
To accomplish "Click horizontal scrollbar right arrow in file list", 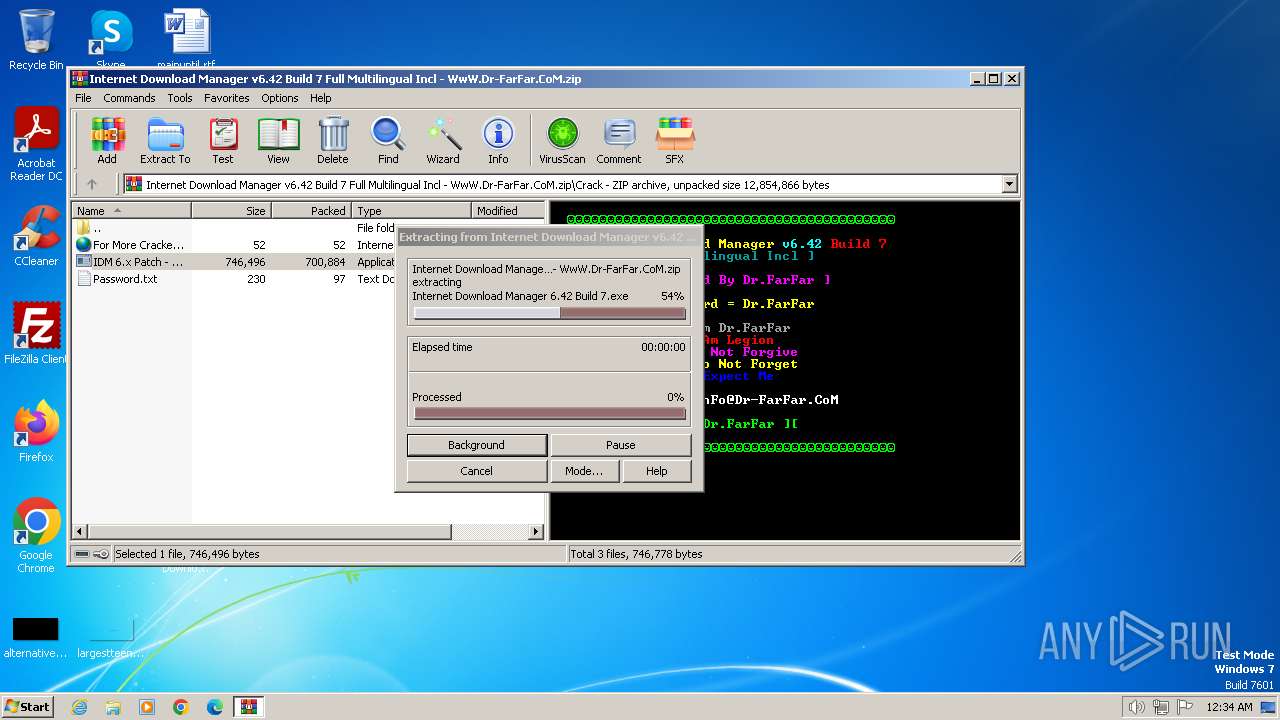I will tap(536, 532).
